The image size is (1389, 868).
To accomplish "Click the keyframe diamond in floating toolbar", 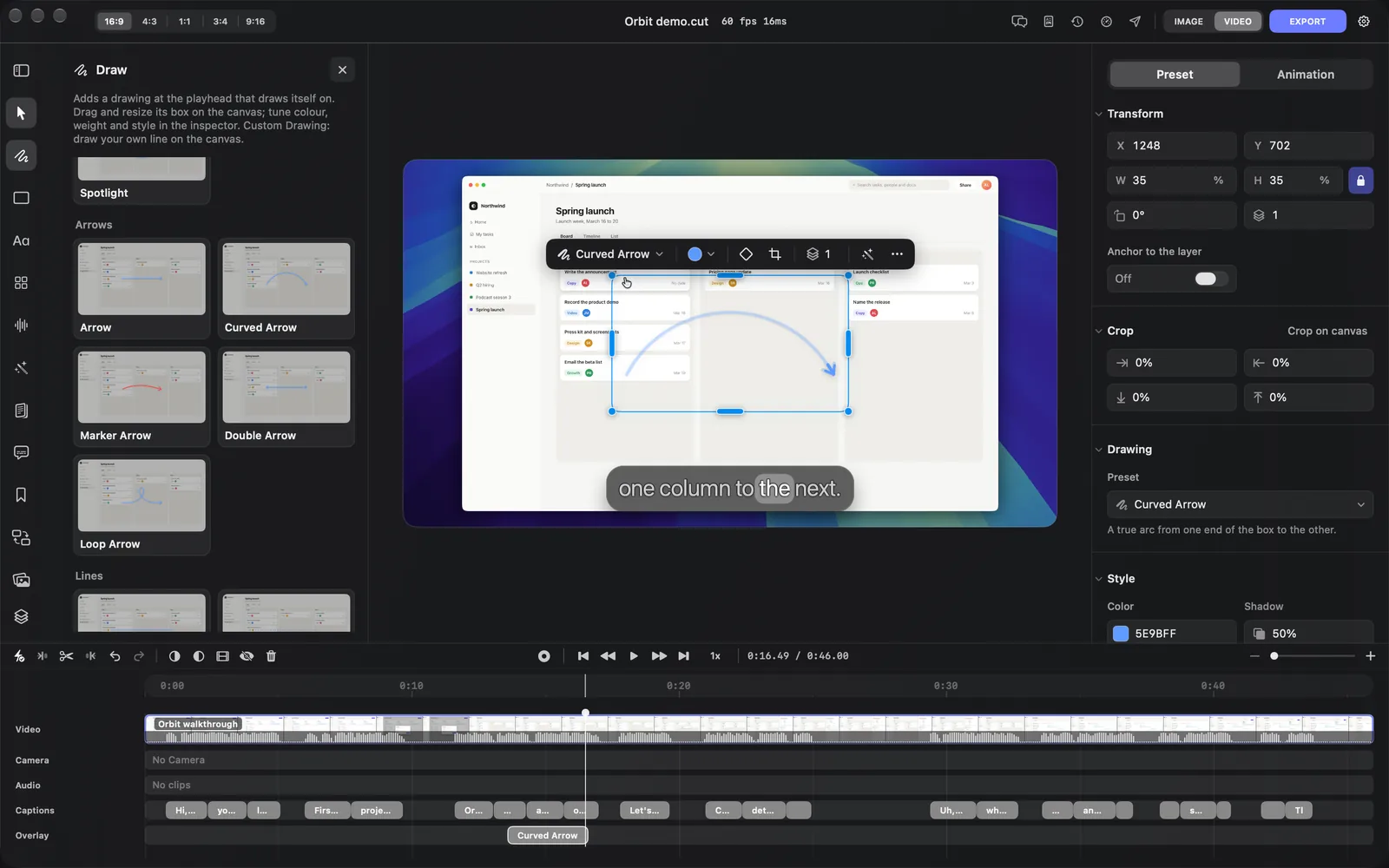I will tap(746, 254).
